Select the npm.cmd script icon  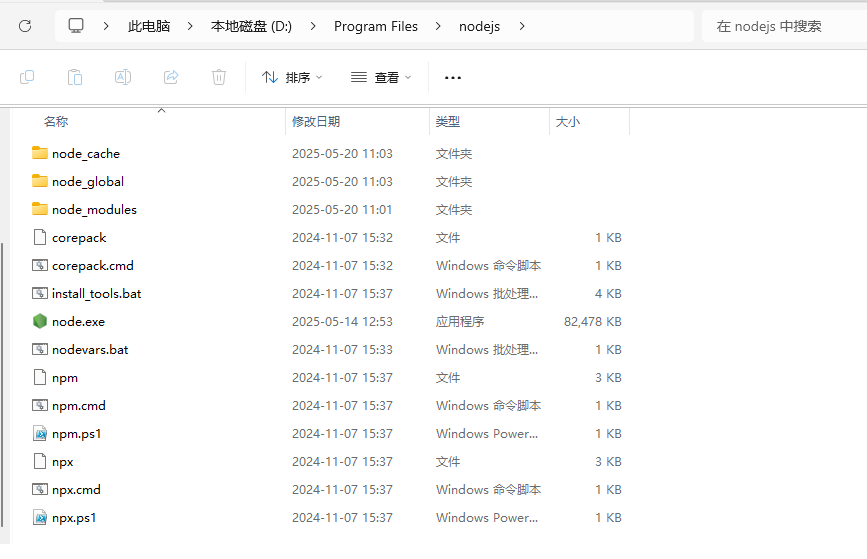tap(40, 405)
